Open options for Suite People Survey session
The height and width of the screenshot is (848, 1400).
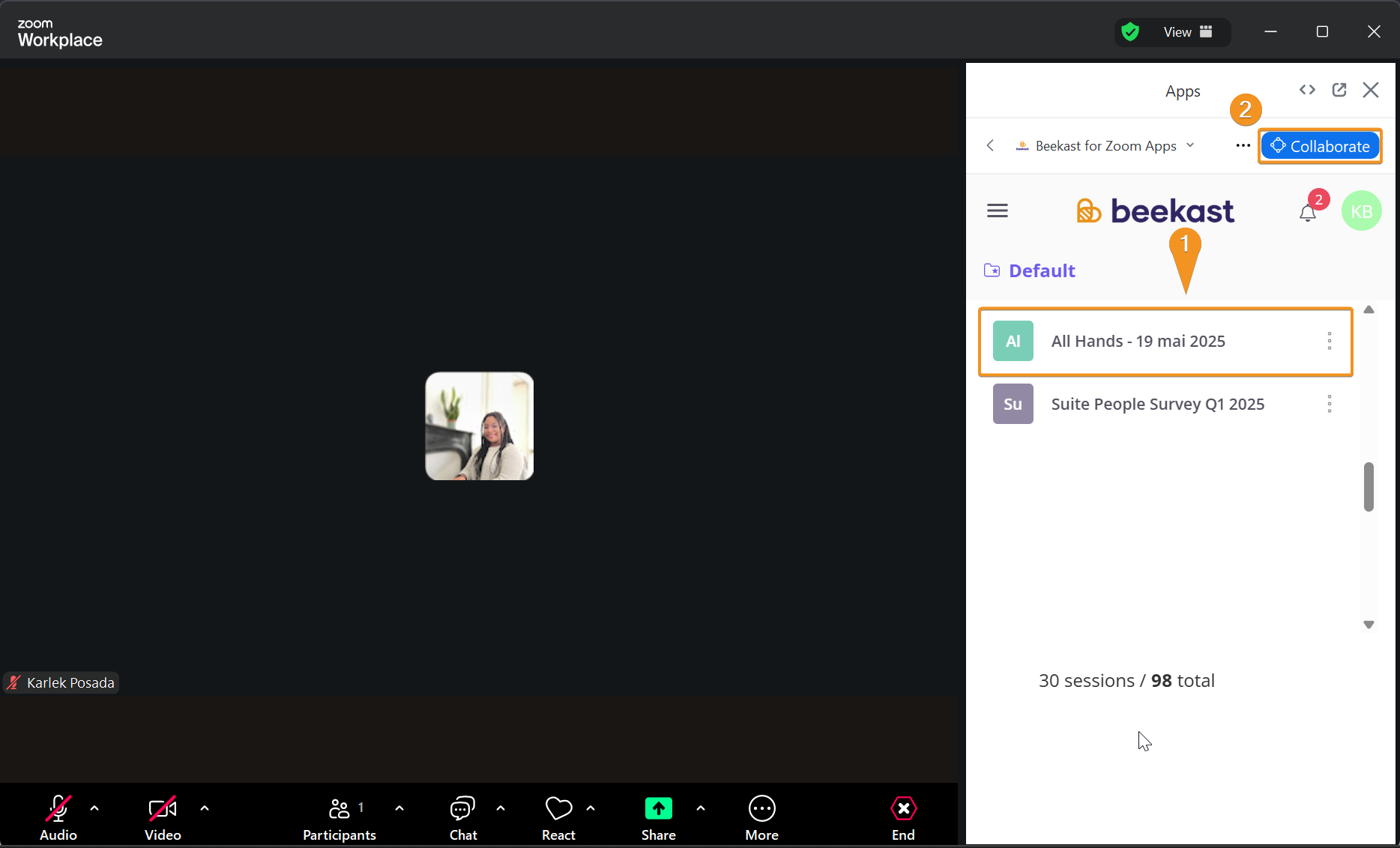(x=1330, y=405)
